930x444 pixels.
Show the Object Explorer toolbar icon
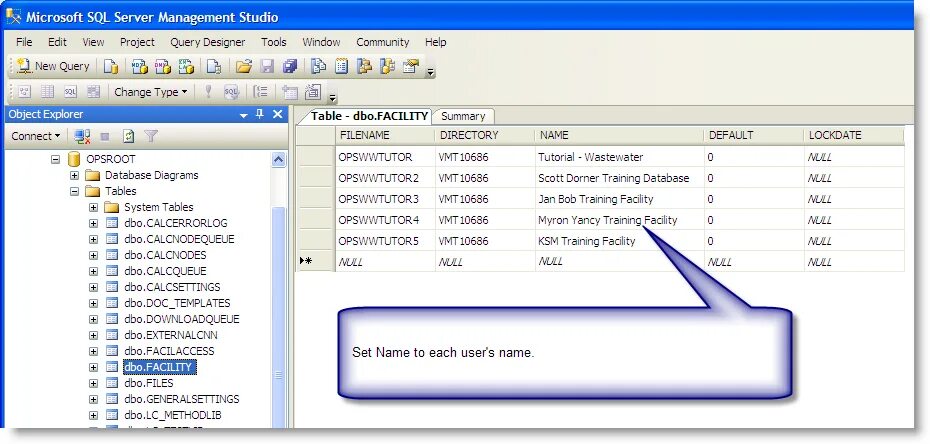point(364,66)
